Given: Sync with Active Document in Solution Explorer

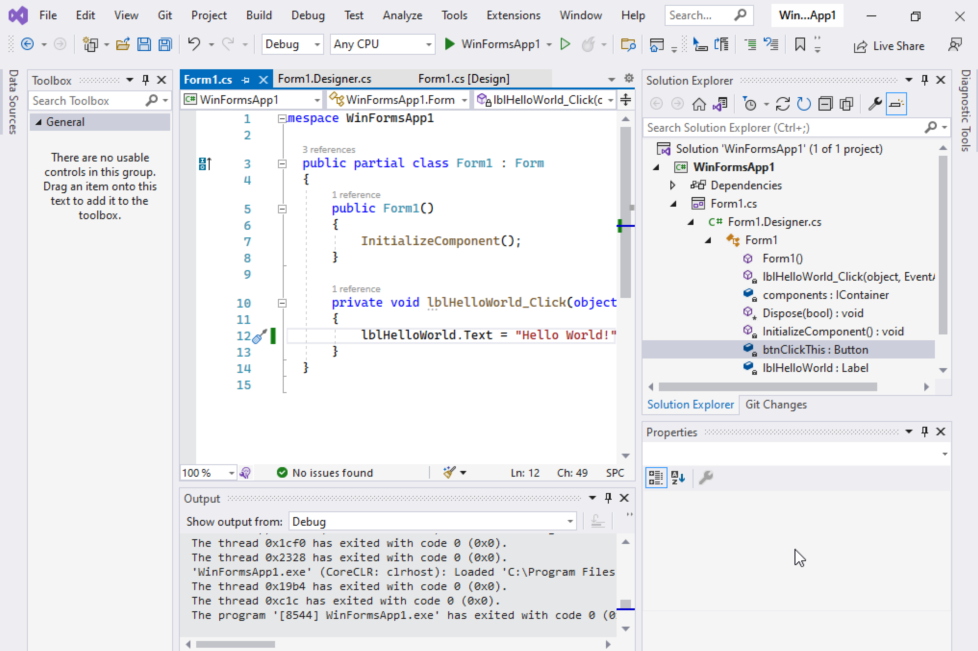Looking at the screenshot, I should click(783, 104).
